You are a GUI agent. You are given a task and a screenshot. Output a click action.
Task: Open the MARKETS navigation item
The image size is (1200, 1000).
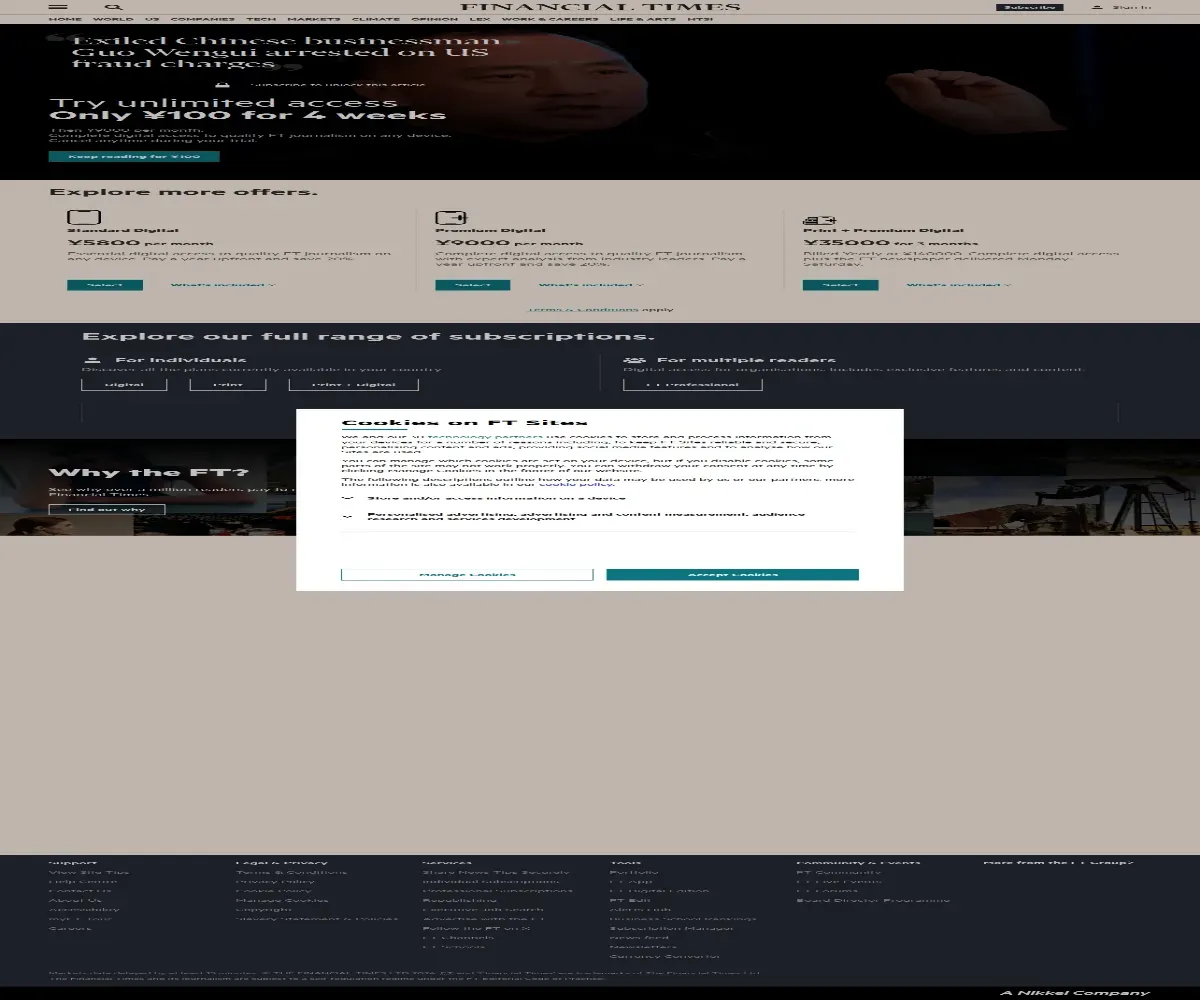[314, 19]
